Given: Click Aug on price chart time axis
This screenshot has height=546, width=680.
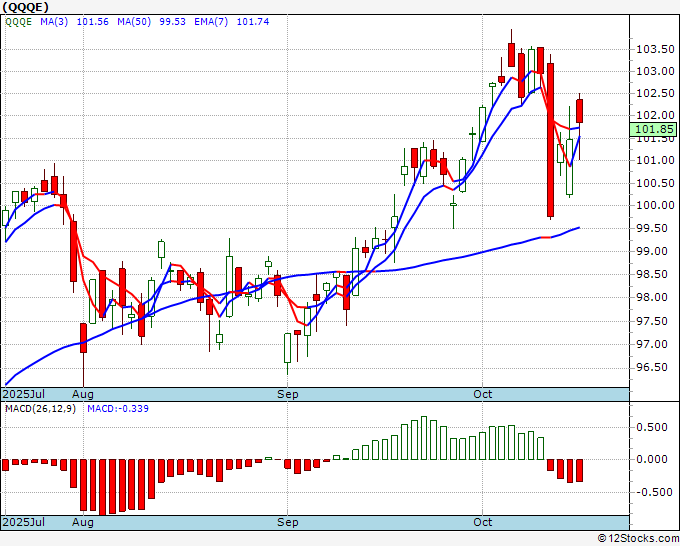Looking at the screenshot, I should 83,394.
